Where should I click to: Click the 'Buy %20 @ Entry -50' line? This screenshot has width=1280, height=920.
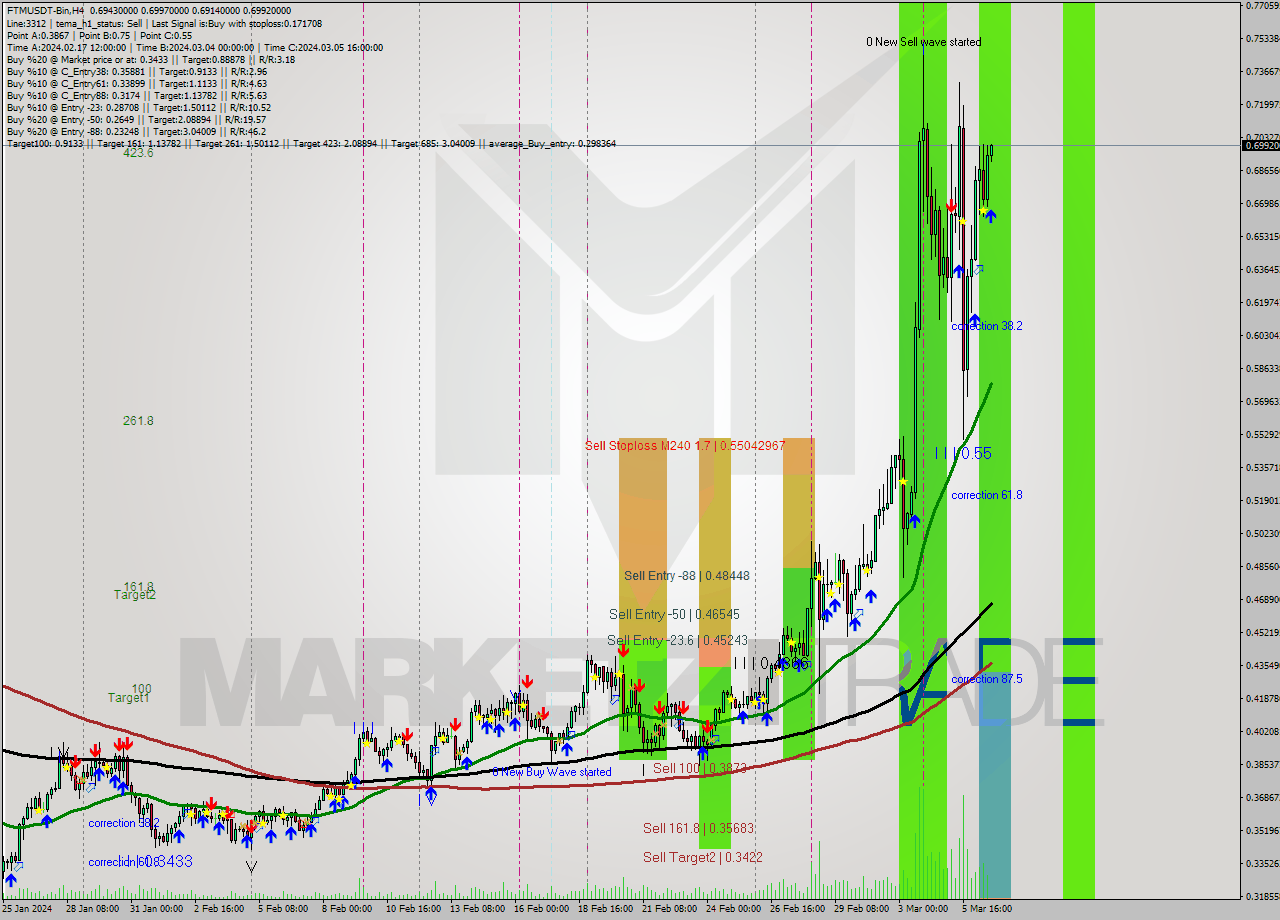coord(137,119)
